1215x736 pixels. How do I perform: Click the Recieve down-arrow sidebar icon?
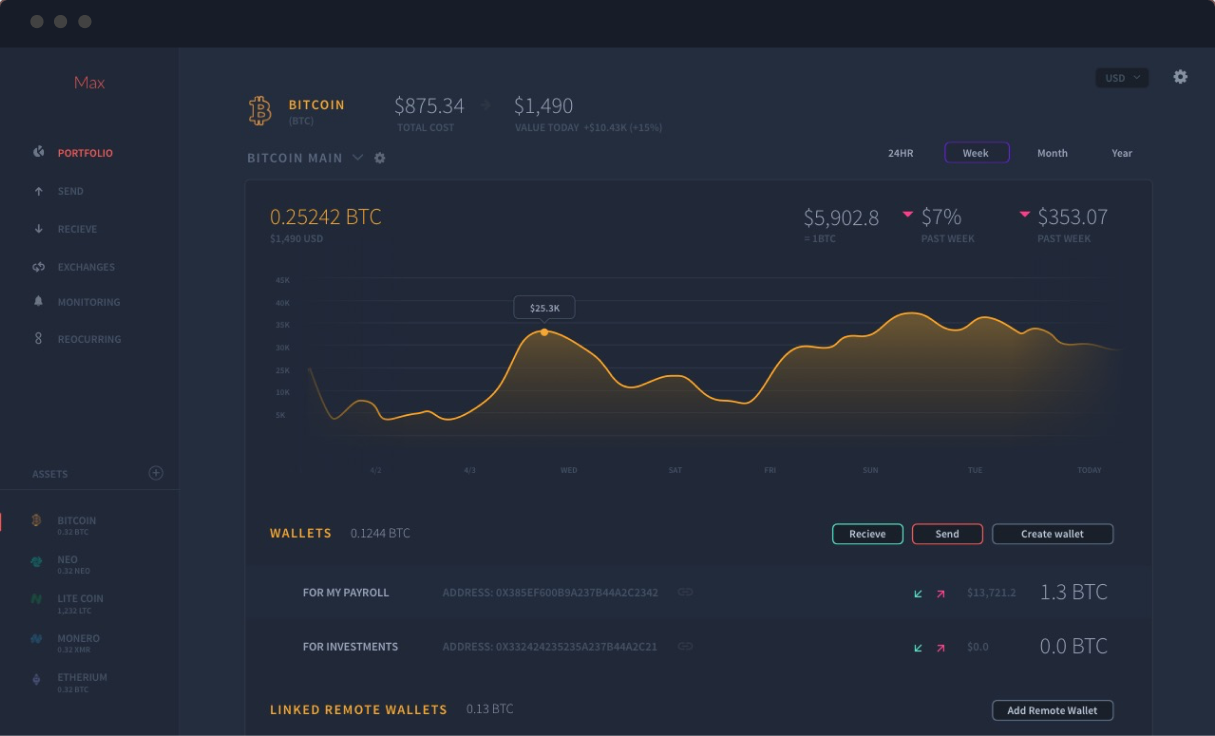click(39, 229)
